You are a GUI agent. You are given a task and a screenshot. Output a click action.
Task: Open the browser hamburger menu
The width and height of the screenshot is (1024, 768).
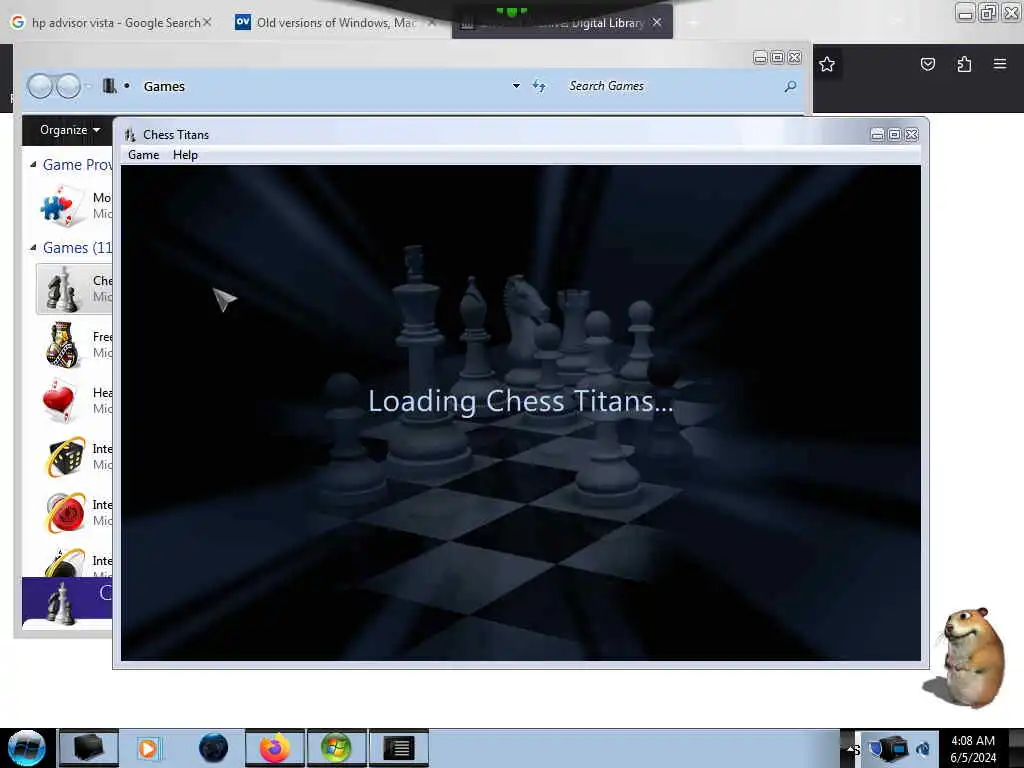point(999,64)
